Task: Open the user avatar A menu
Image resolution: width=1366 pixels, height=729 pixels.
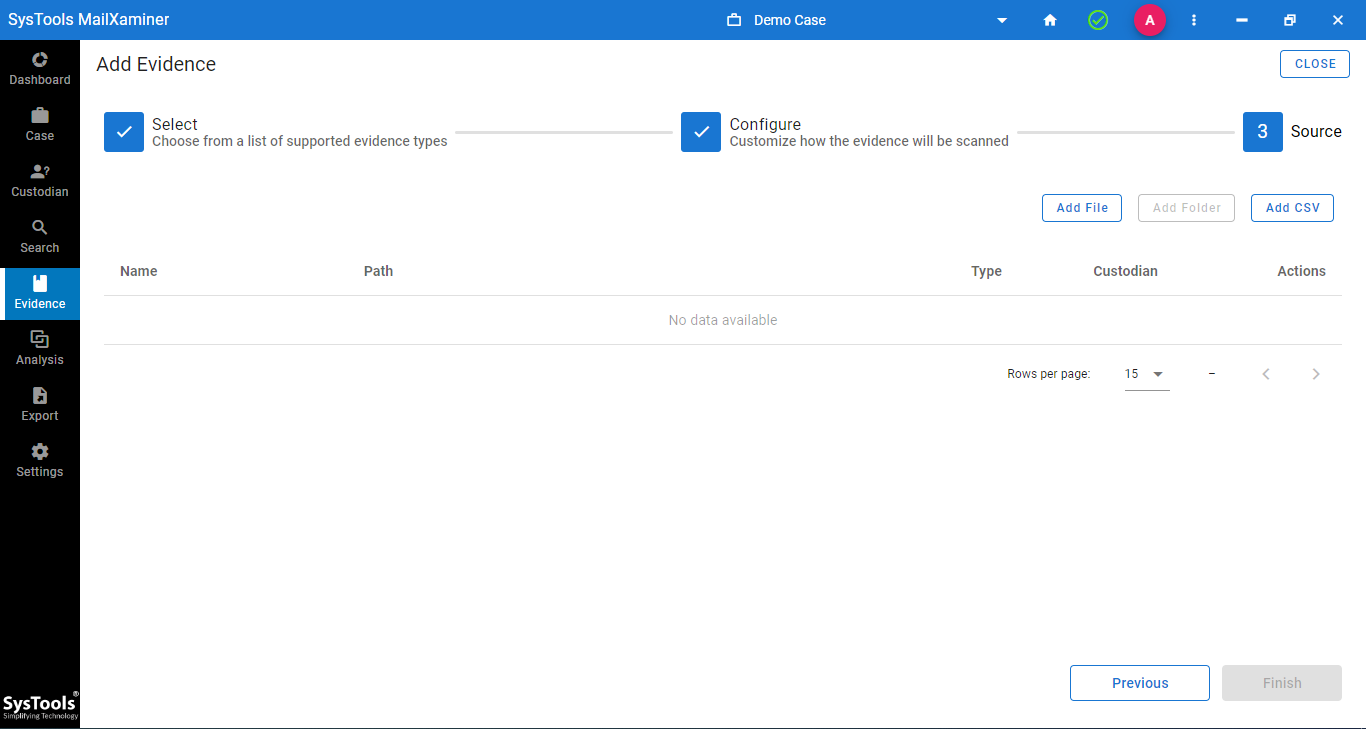Action: click(1149, 20)
